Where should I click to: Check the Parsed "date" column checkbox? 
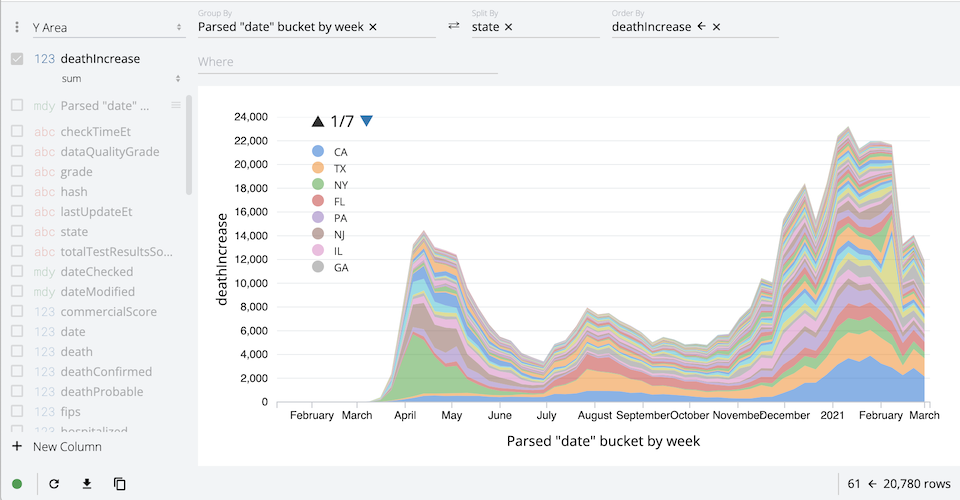click(x=17, y=105)
